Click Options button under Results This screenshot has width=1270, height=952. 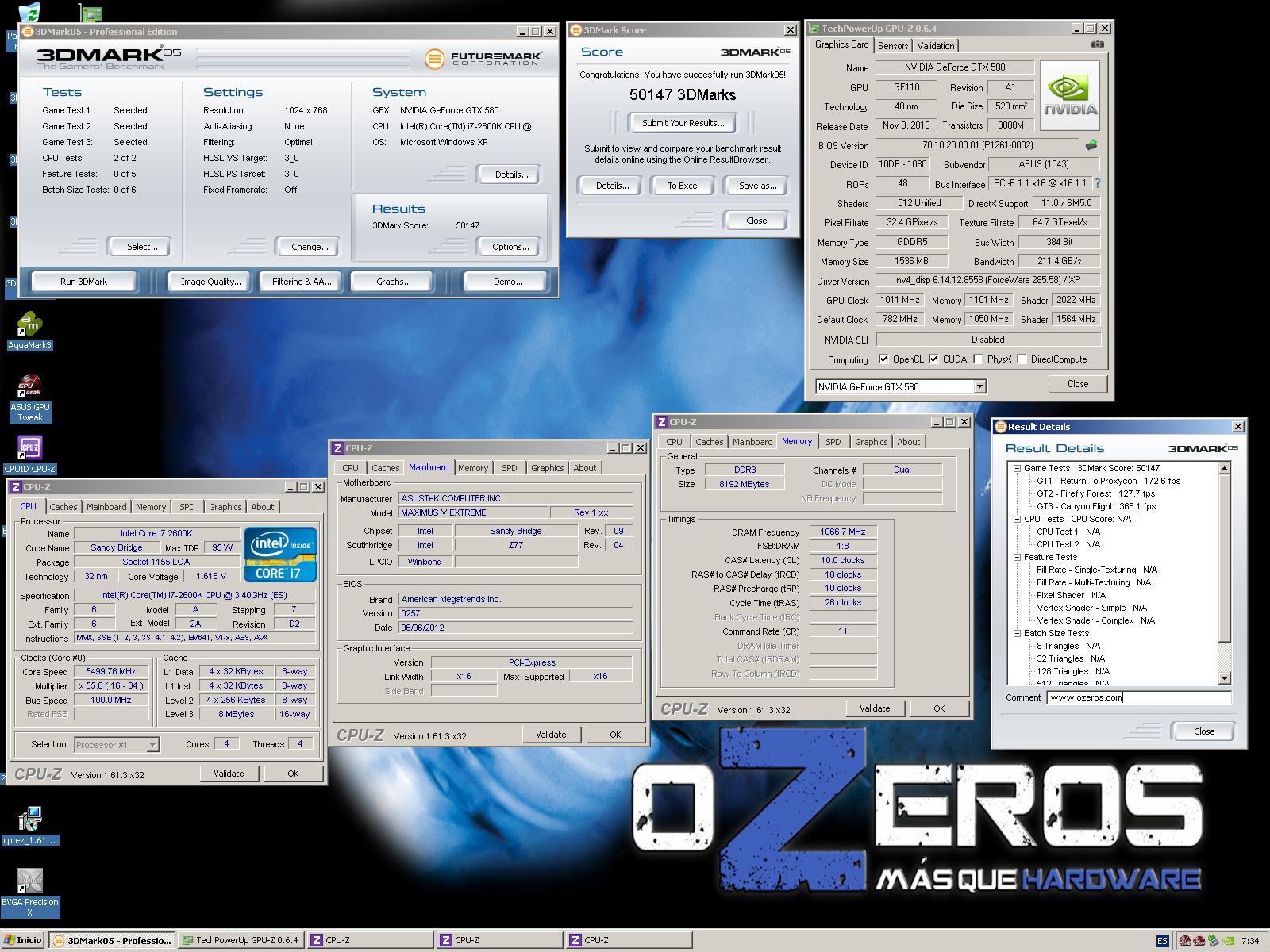(x=510, y=247)
